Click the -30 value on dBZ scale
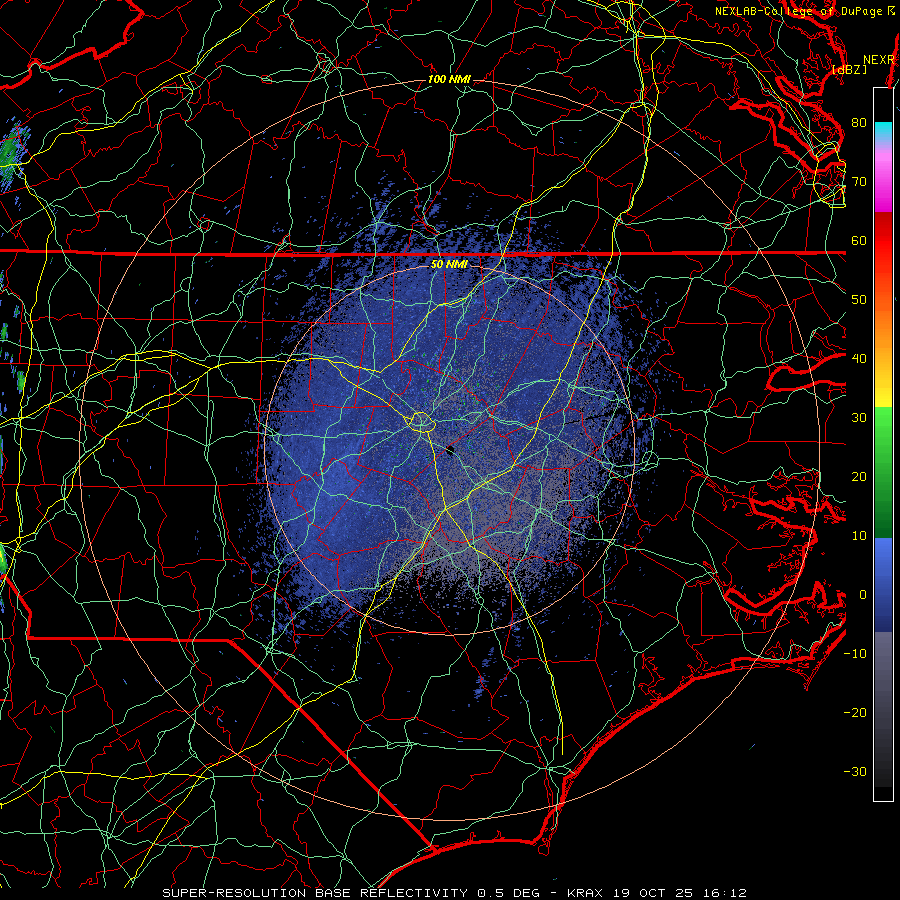Image resolution: width=900 pixels, height=900 pixels. pos(855,771)
